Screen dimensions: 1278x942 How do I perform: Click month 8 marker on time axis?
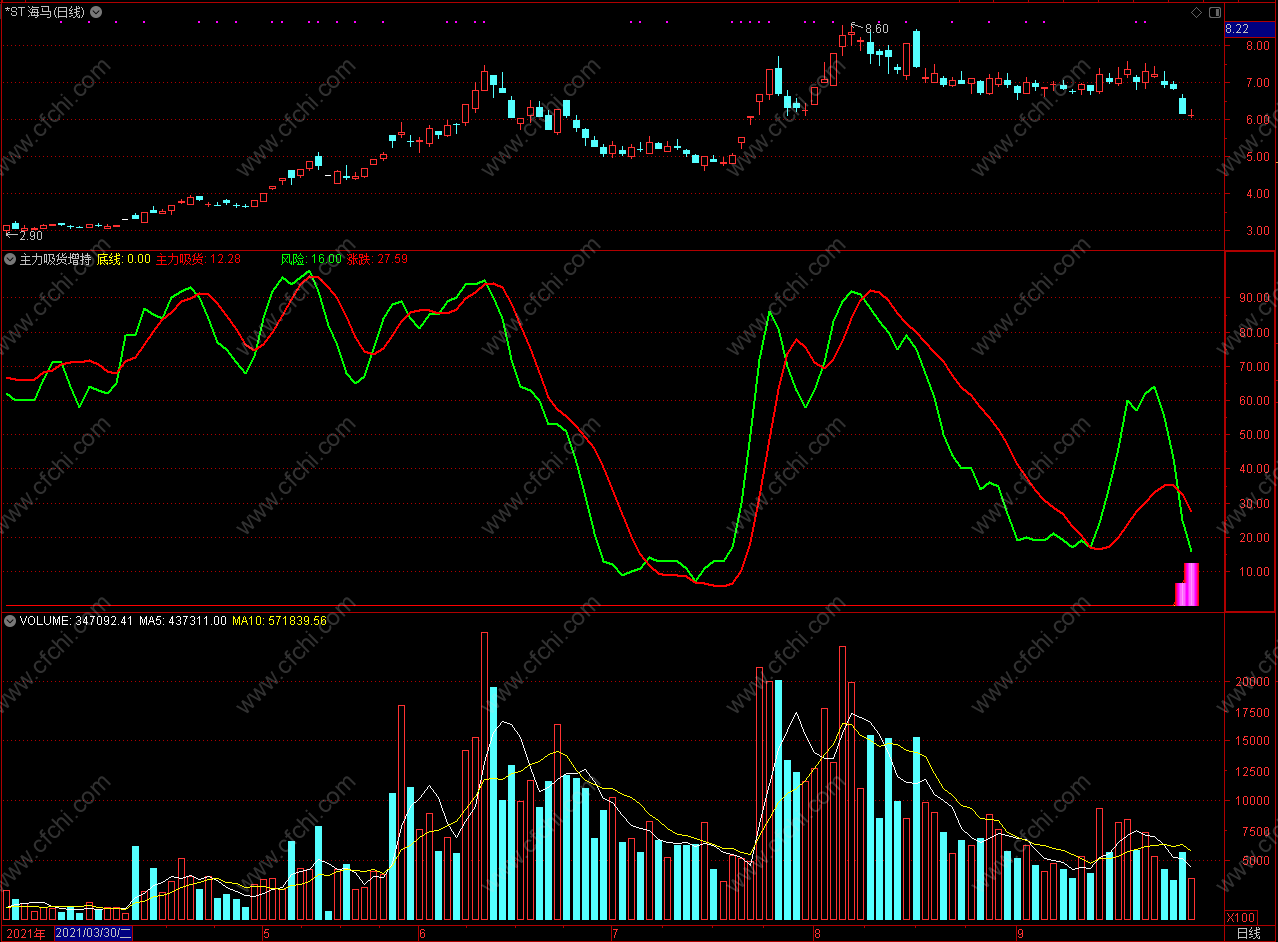[817, 933]
